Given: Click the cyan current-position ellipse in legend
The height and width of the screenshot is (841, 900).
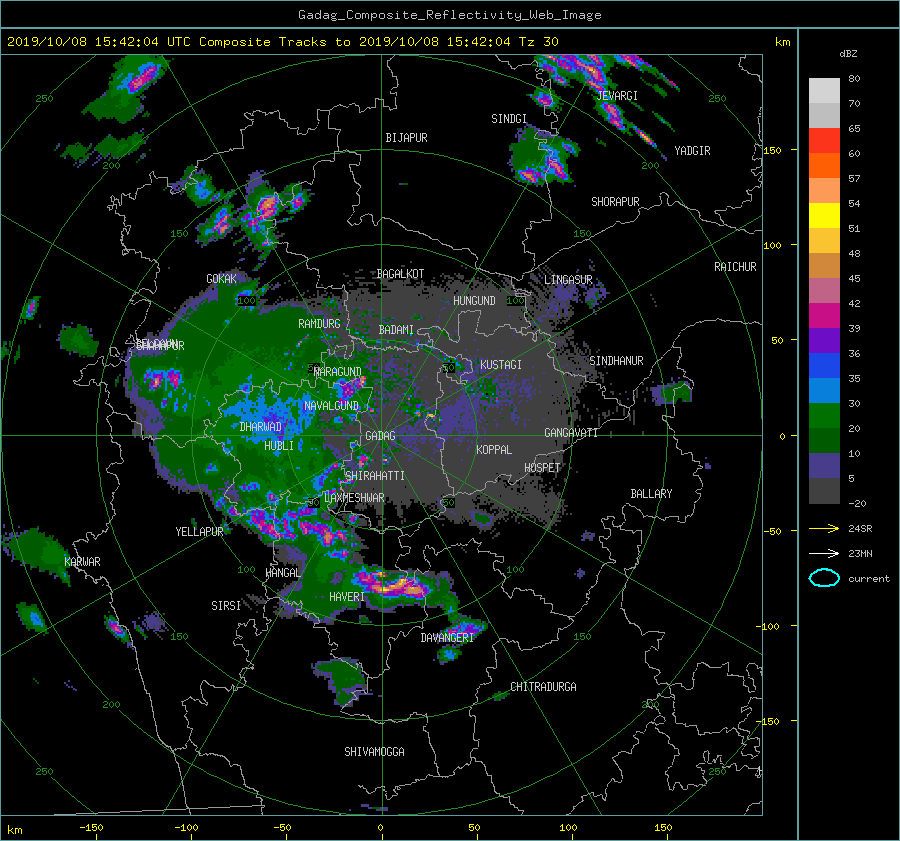Looking at the screenshot, I should click(x=824, y=578).
